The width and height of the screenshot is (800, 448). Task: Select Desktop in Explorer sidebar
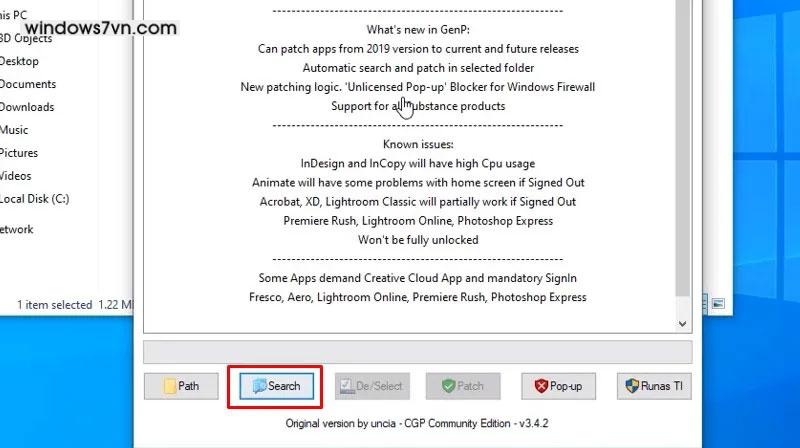pyautogui.click(x=20, y=61)
